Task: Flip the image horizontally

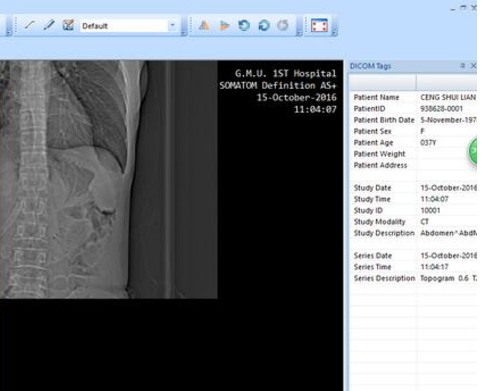Action: pos(204,25)
